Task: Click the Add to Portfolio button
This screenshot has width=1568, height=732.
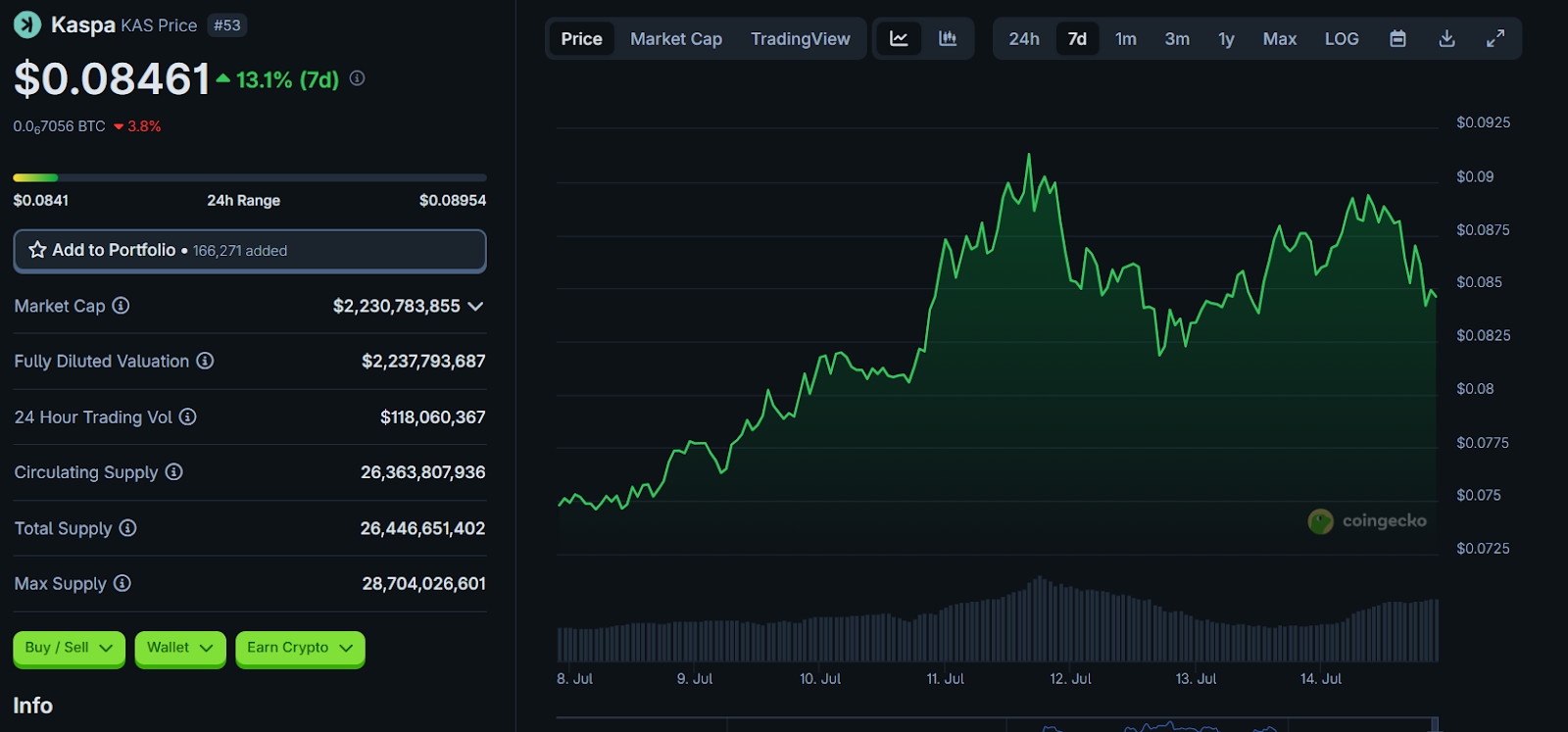Action: pos(250,250)
